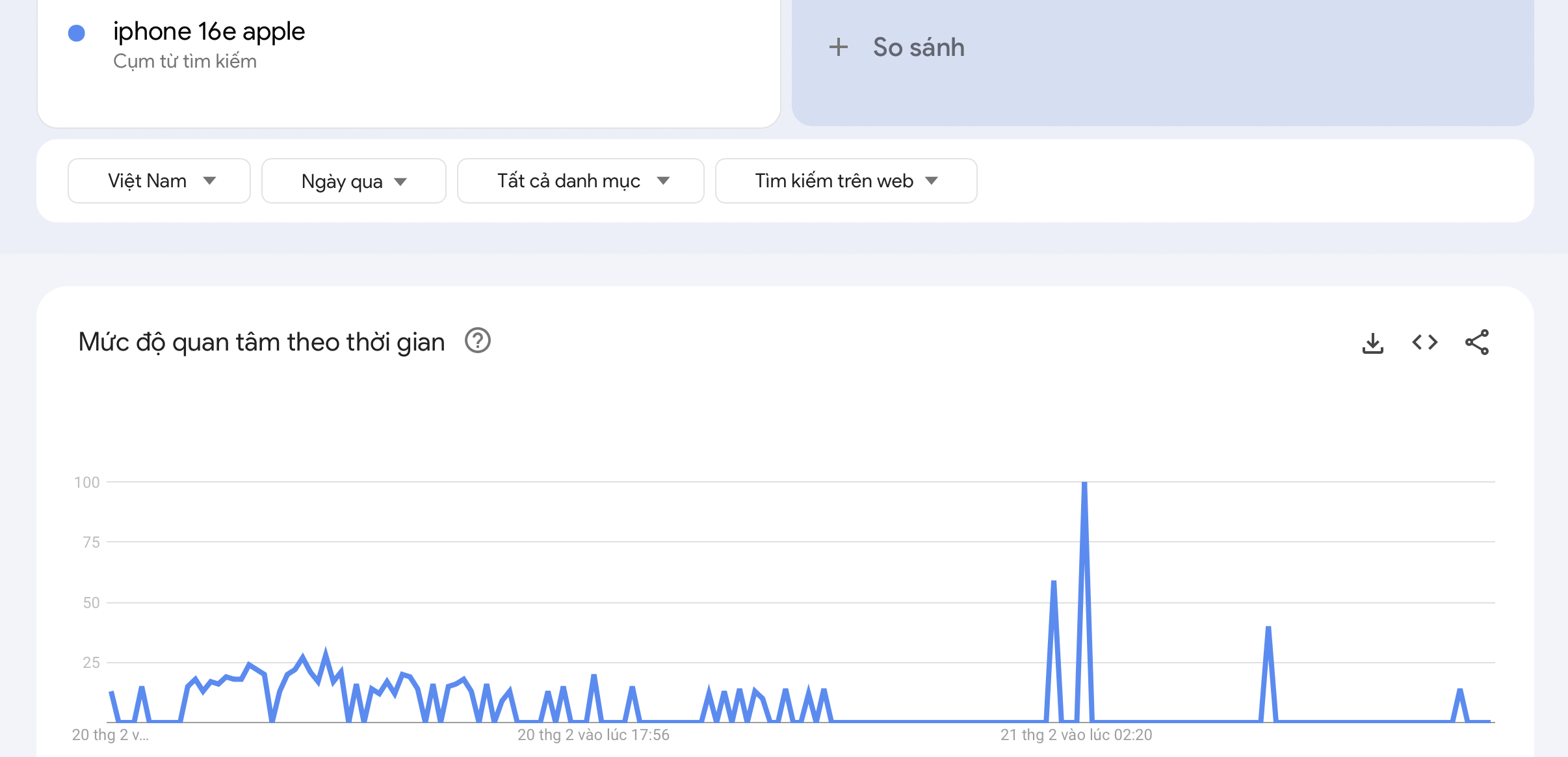Open the embed code icon
The image size is (1568, 757).
(1424, 342)
